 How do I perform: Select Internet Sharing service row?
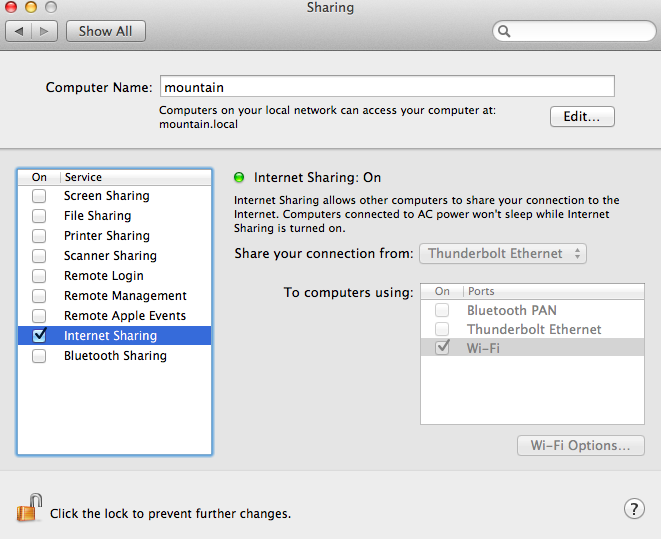coord(114,335)
